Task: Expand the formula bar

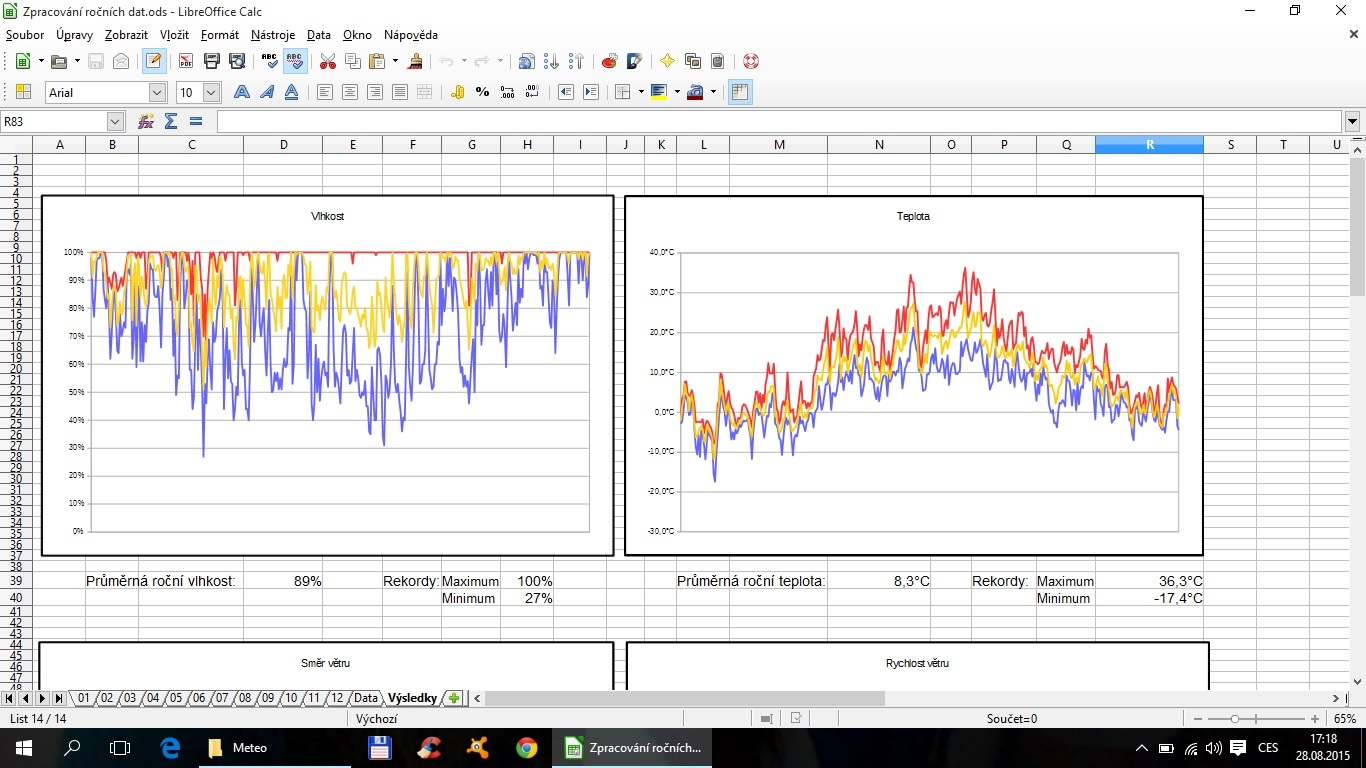Action: pyautogui.click(x=1353, y=121)
